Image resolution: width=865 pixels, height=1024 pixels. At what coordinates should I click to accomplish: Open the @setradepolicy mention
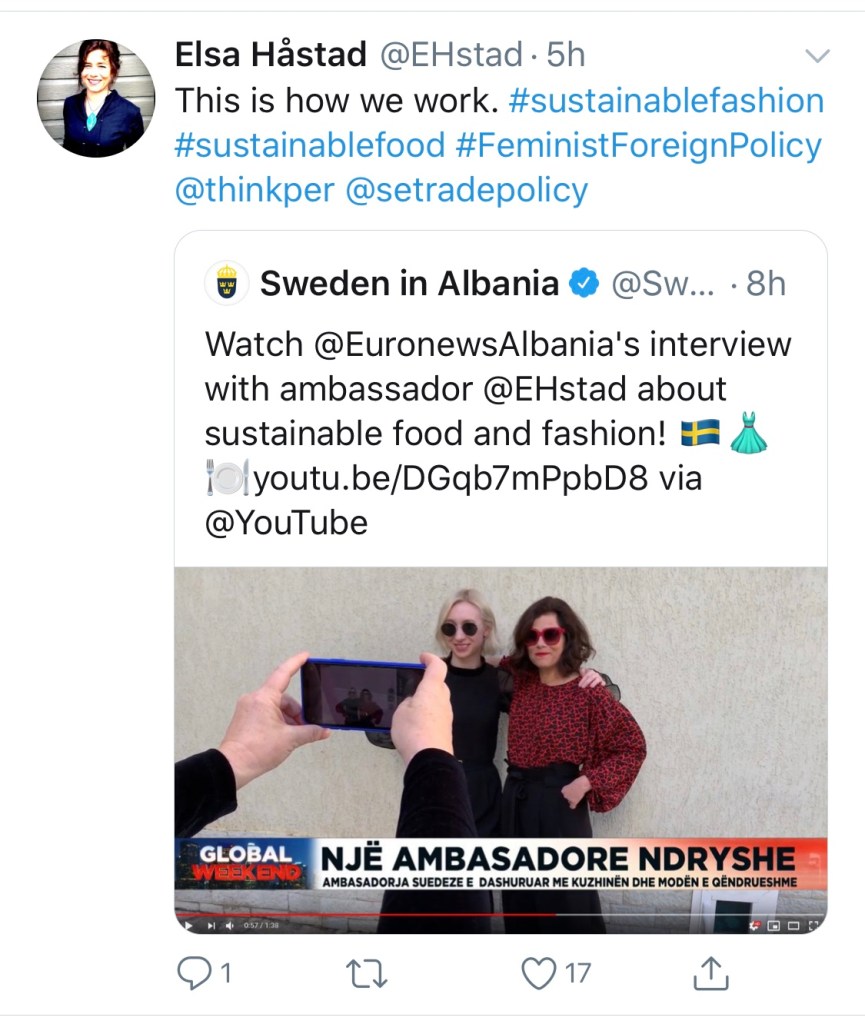click(x=466, y=189)
